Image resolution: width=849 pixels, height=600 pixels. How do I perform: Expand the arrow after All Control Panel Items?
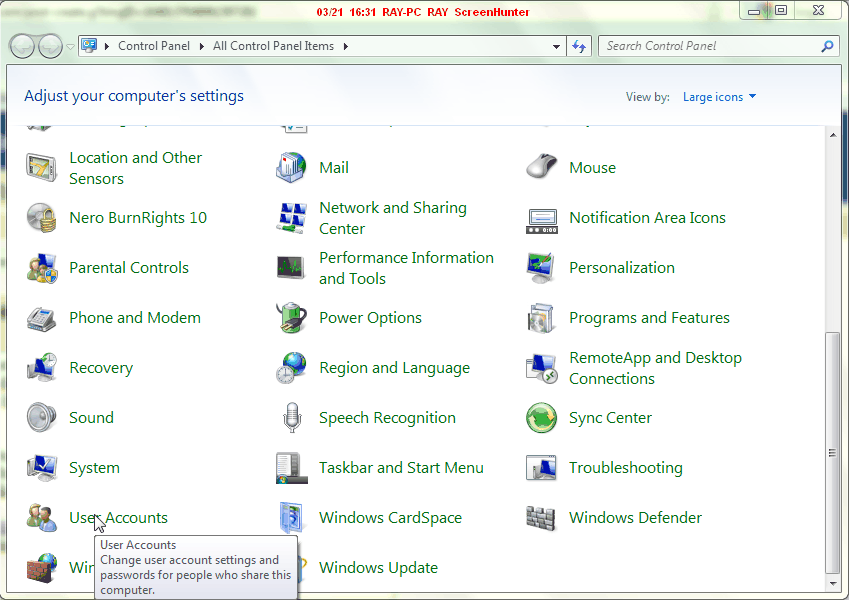tap(345, 47)
